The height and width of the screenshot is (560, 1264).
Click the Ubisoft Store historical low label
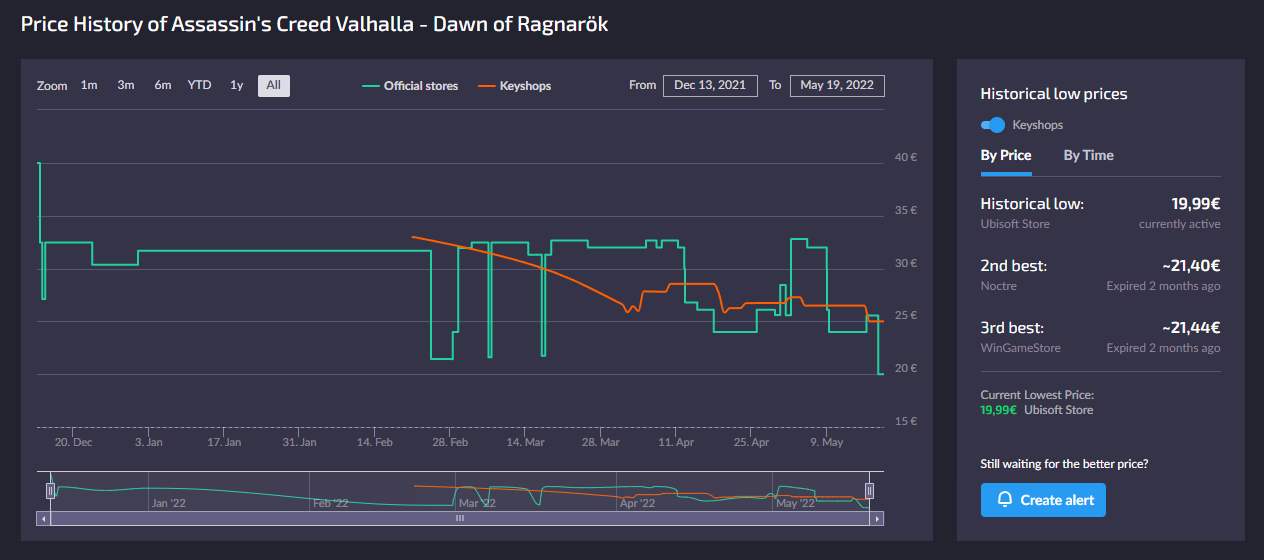click(1015, 224)
